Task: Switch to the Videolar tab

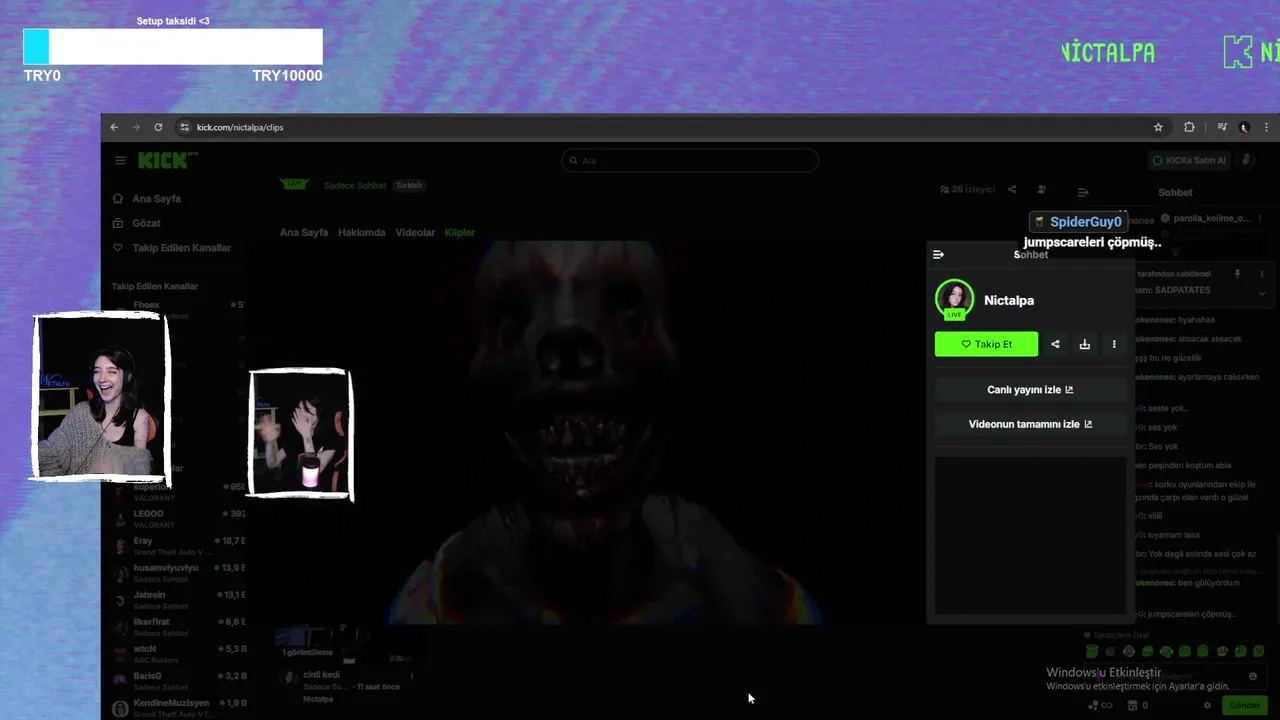Action: point(415,232)
